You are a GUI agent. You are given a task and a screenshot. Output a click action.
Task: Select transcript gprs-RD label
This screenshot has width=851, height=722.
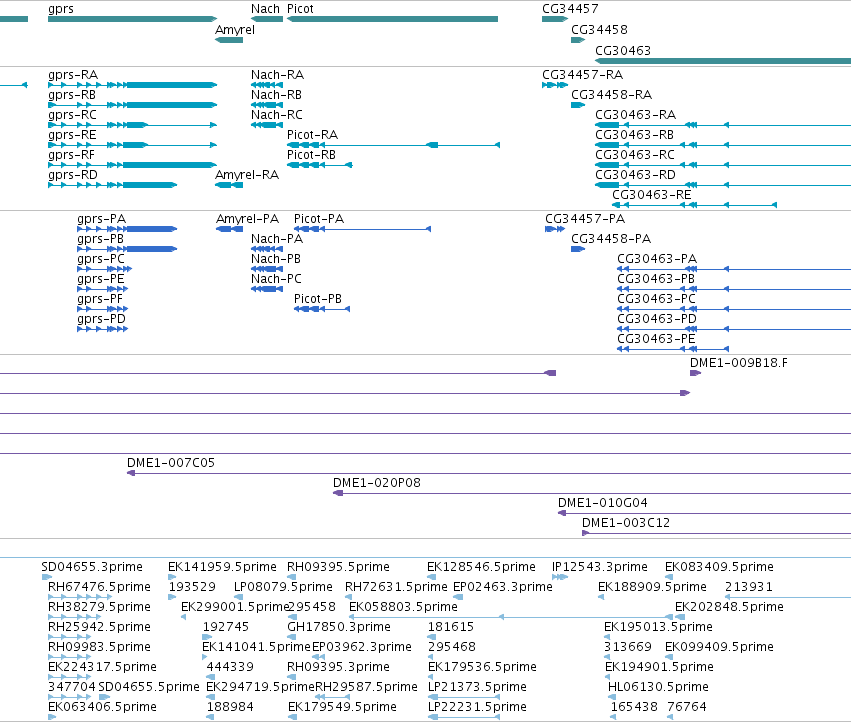point(73,175)
